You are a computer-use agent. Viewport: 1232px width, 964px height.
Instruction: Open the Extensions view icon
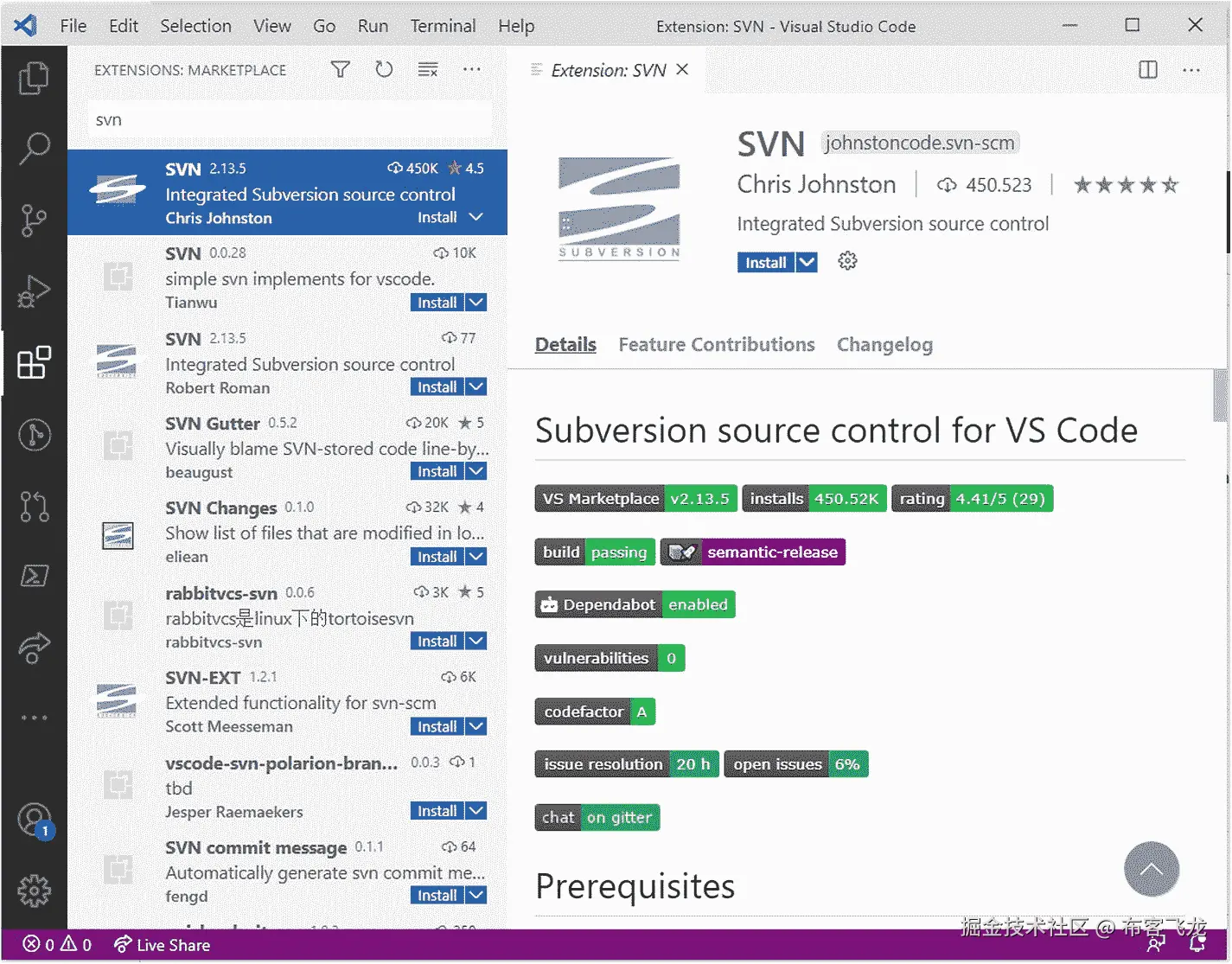click(x=34, y=363)
